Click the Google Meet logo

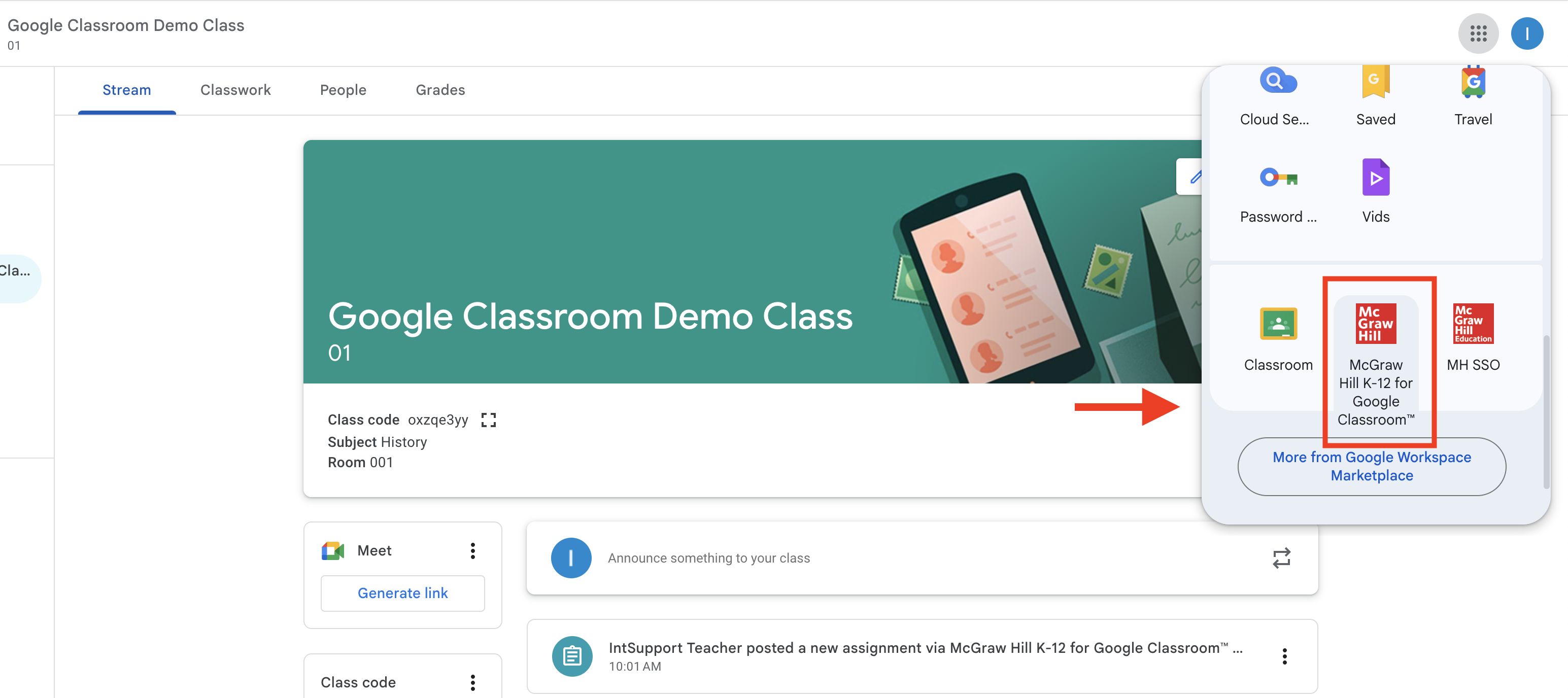332,551
